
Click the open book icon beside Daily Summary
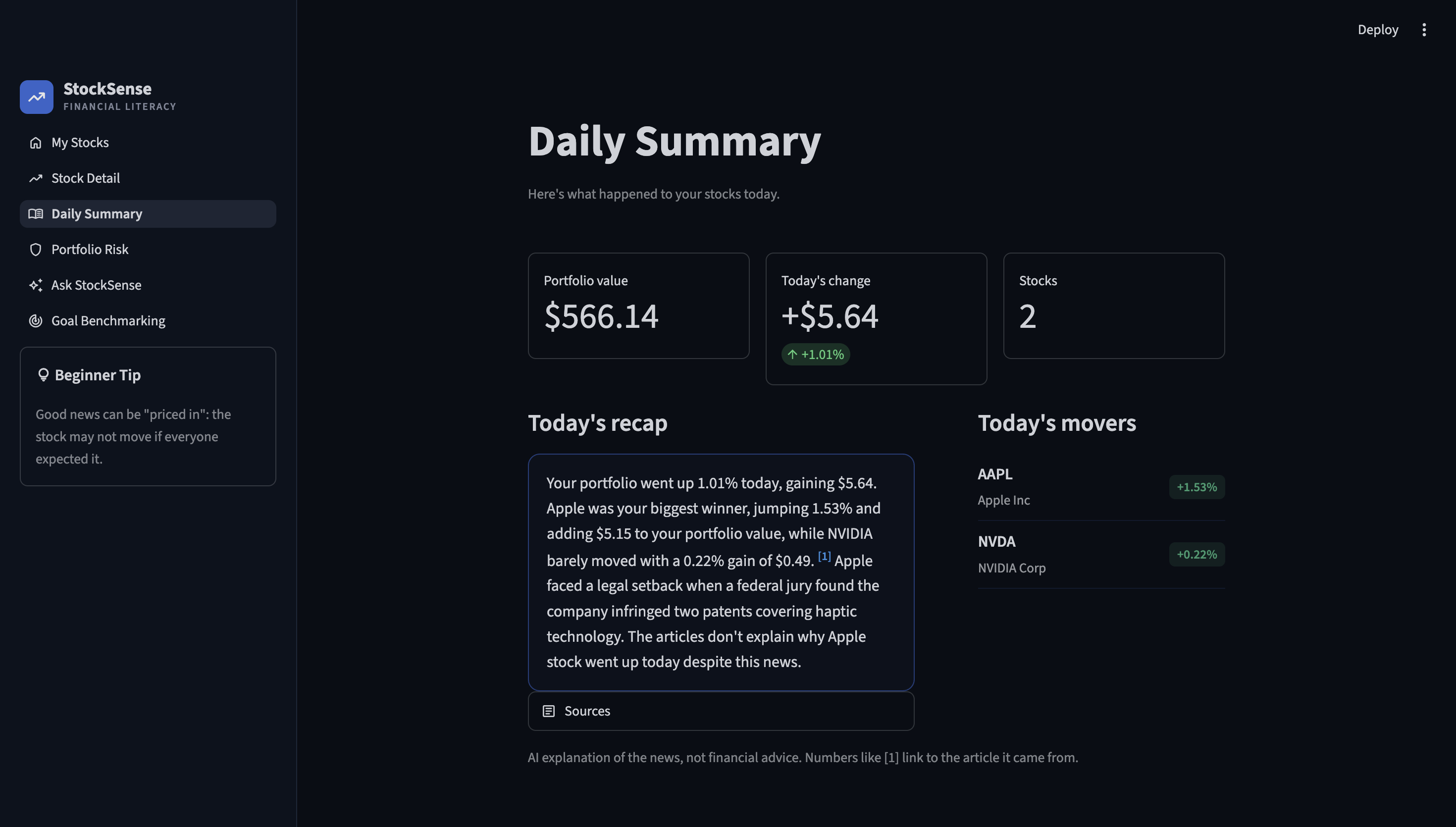(x=36, y=214)
